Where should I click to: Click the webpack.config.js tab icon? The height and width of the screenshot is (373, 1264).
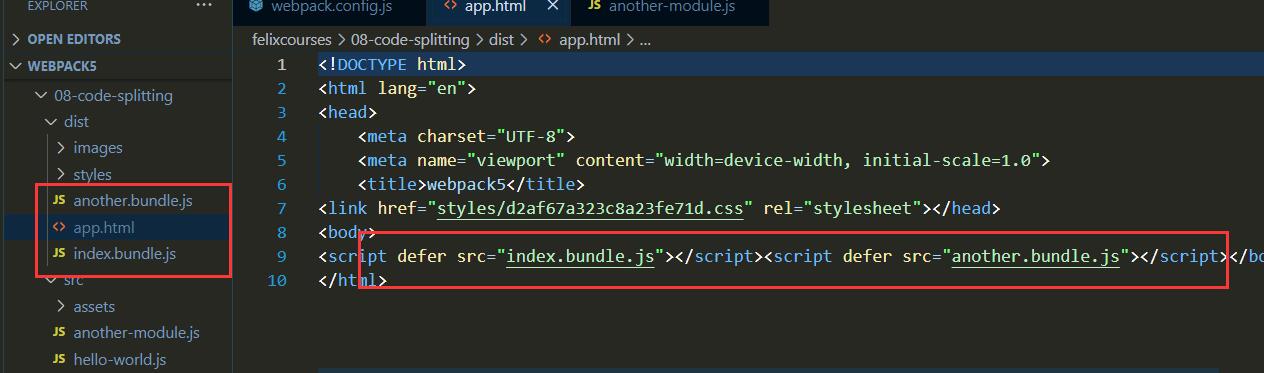(x=256, y=7)
